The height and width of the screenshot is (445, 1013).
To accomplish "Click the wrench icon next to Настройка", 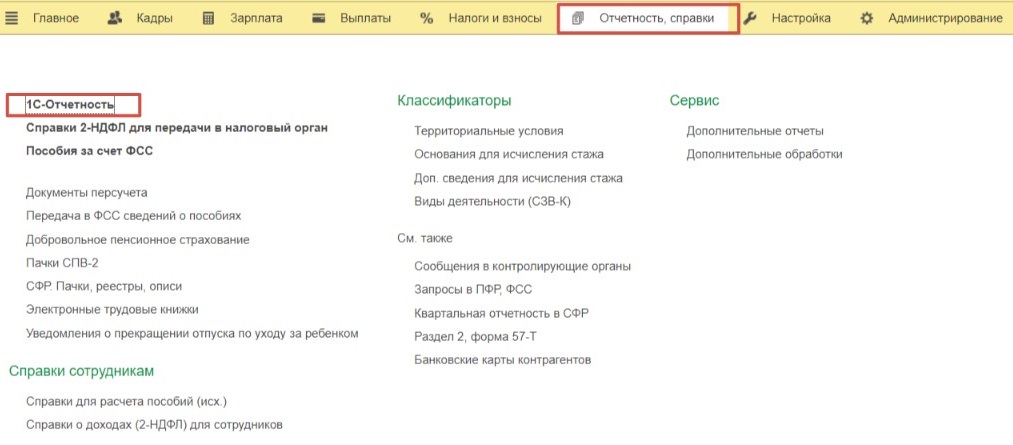I will pos(750,18).
